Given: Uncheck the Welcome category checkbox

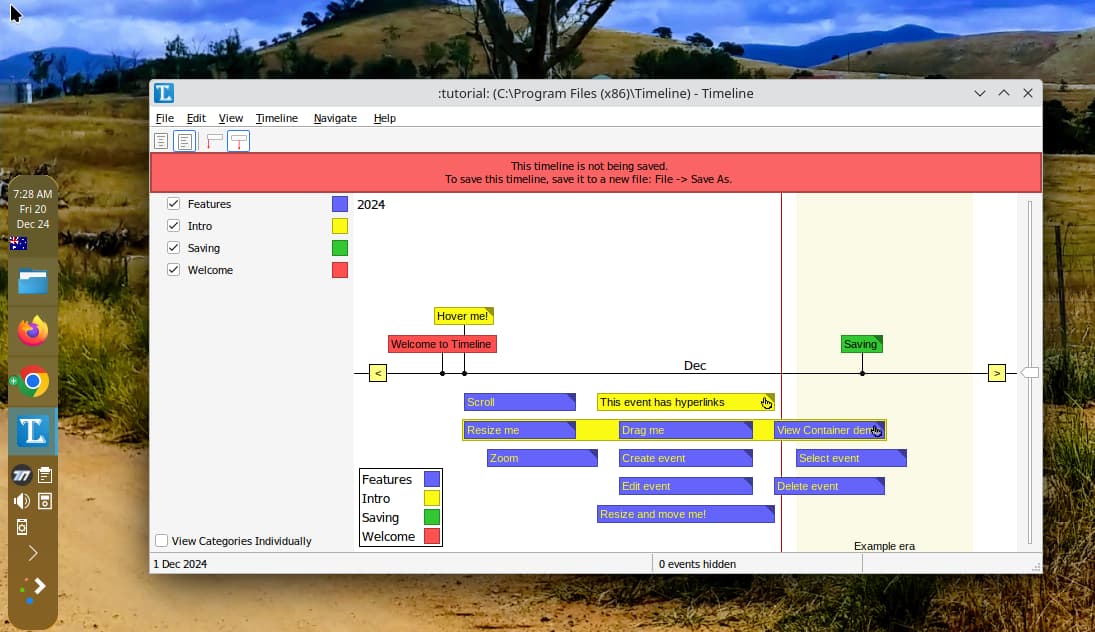Looking at the screenshot, I should 173,270.
